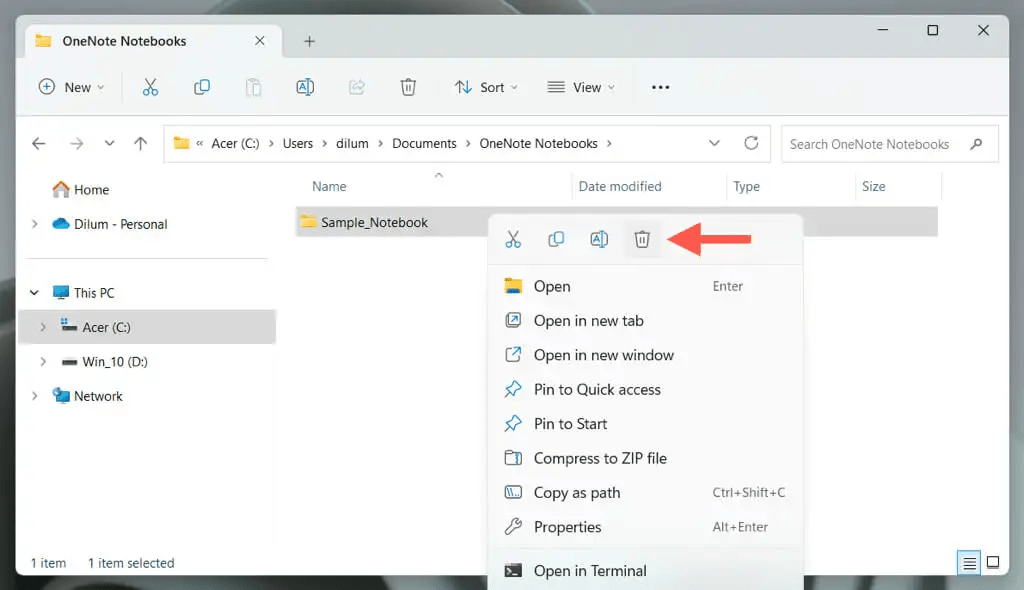Choose Open in Terminal

(645, 570)
